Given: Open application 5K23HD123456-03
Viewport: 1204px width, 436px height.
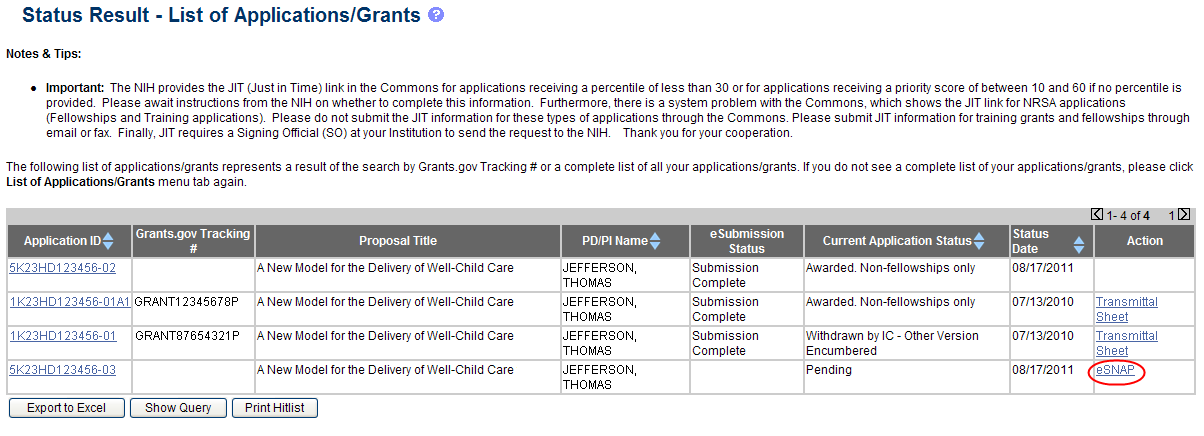Looking at the screenshot, I should pos(62,370).
